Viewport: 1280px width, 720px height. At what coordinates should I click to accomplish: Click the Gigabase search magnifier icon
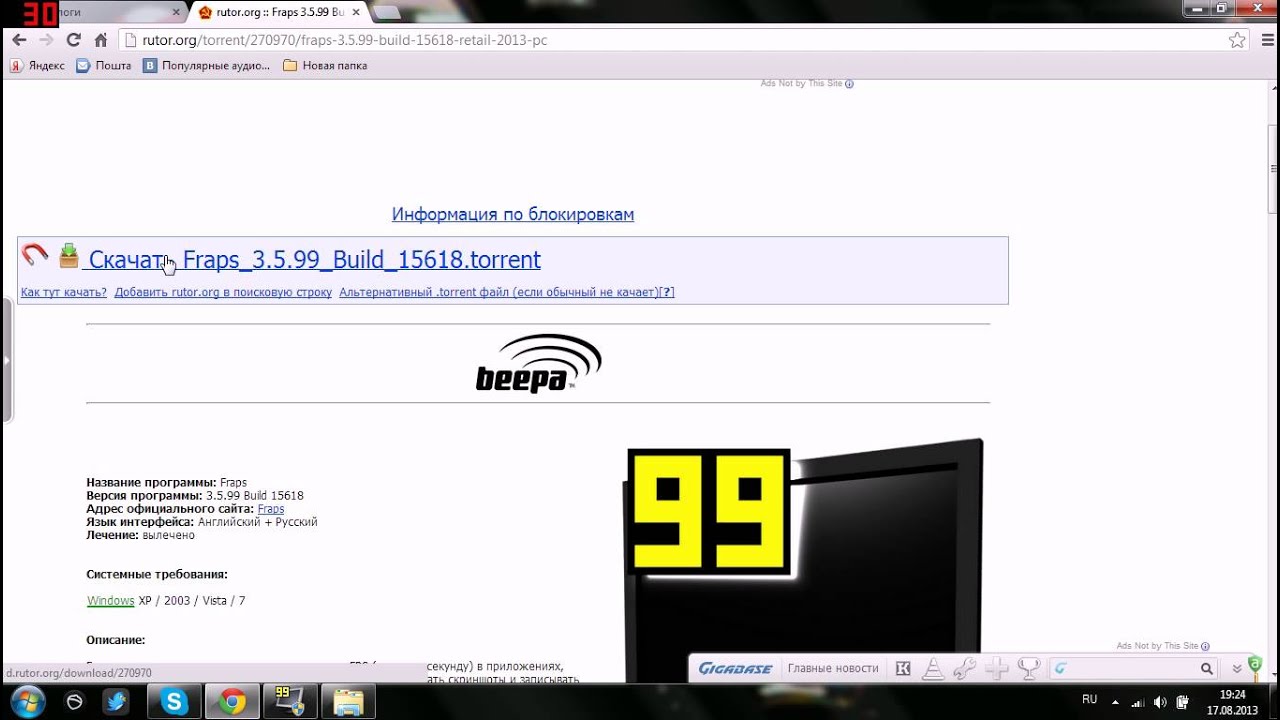pyautogui.click(x=1207, y=669)
